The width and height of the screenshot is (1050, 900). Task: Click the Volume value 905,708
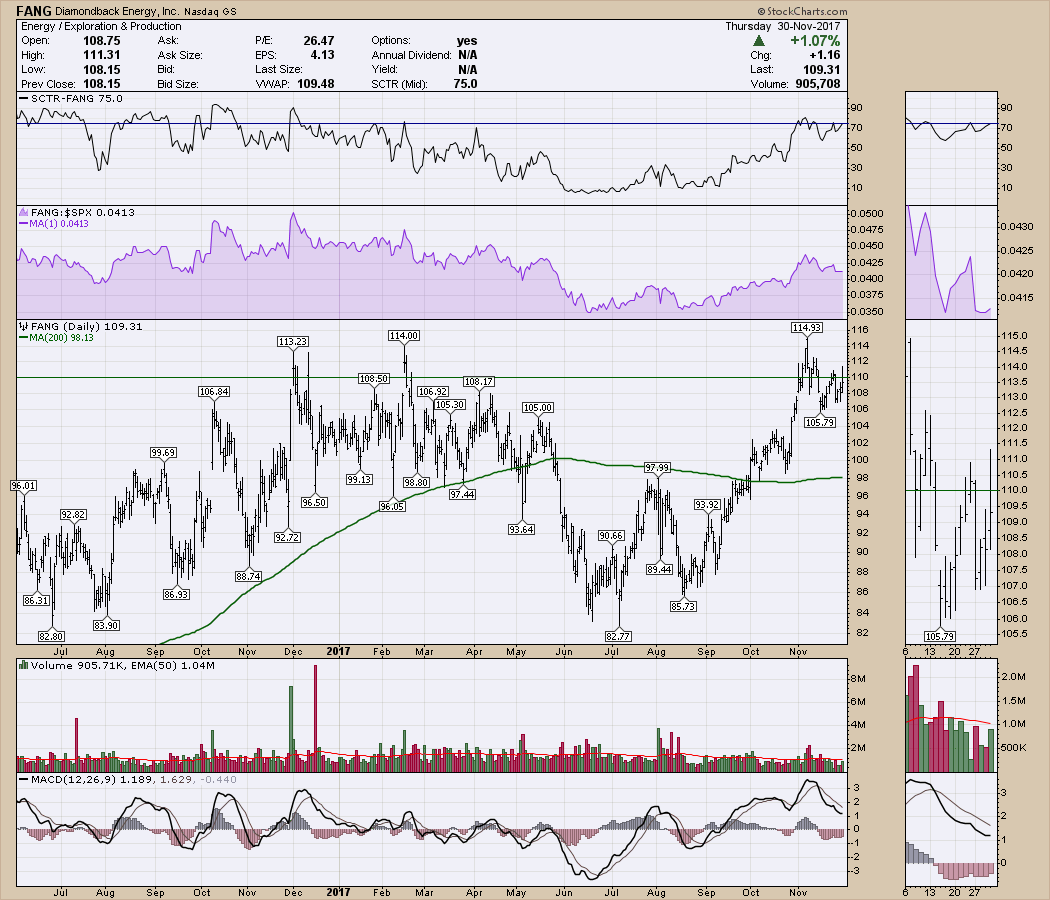[x=818, y=84]
